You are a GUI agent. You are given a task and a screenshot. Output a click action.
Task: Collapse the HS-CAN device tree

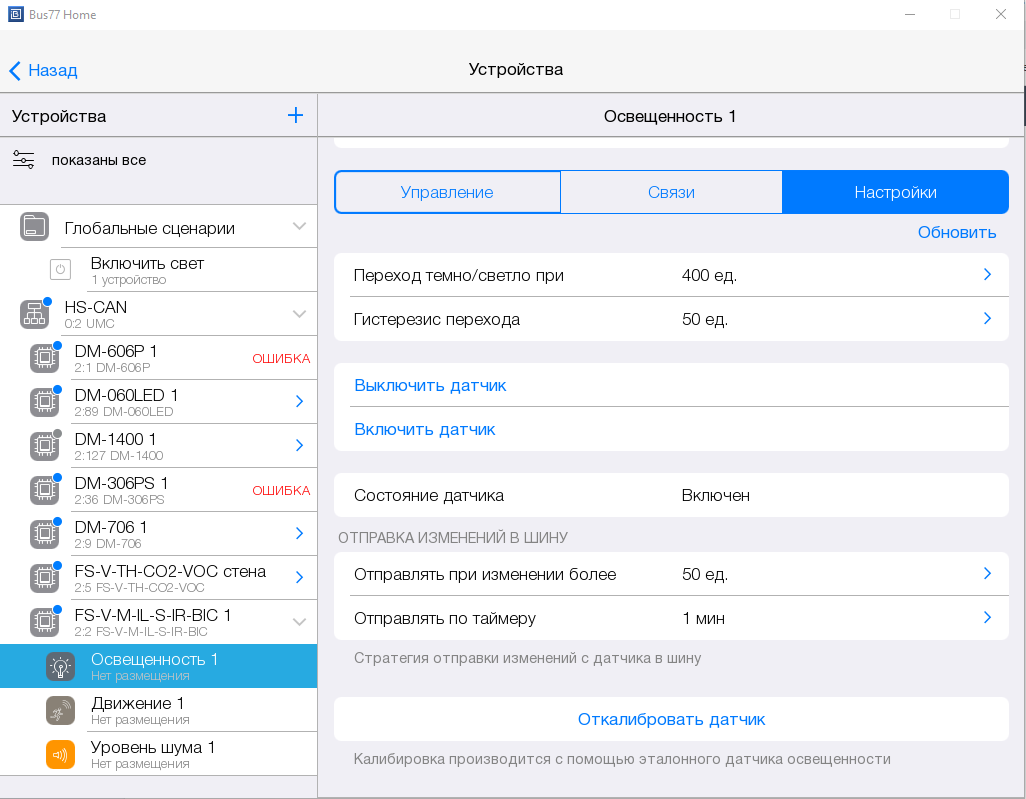point(299,314)
